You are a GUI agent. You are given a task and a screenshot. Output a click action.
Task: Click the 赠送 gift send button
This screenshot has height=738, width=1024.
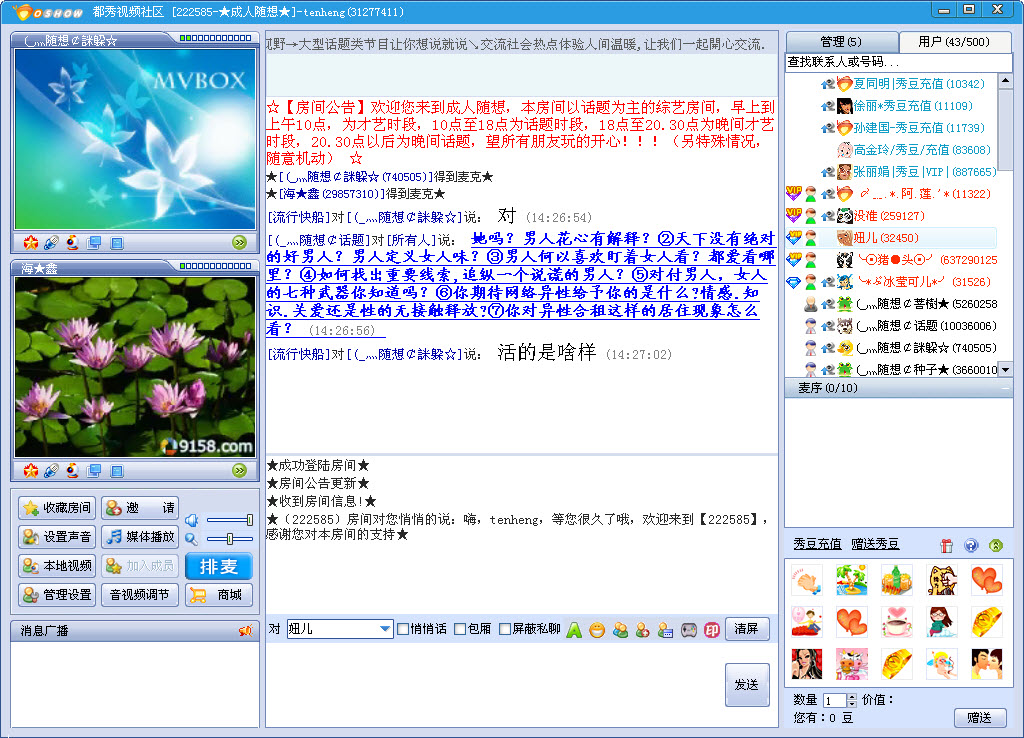point(980,718)
